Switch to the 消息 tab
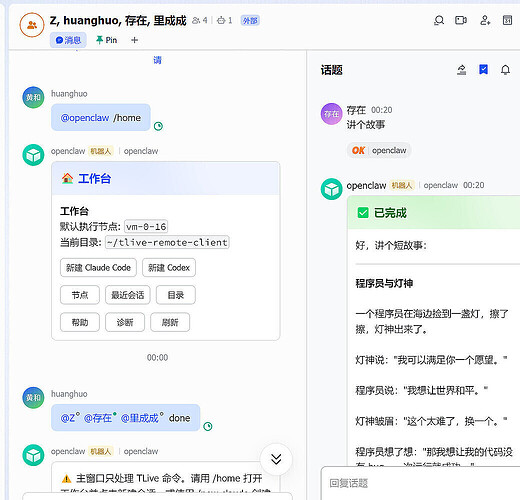This screenshot has width=520, height=500. pos(68,40)
